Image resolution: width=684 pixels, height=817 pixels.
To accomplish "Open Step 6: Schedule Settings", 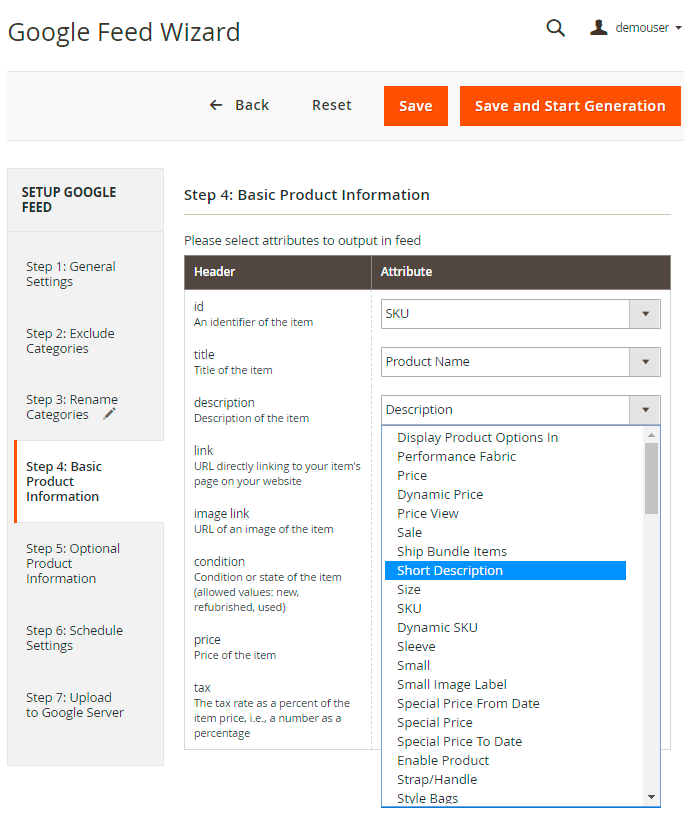I will (74, 638).
